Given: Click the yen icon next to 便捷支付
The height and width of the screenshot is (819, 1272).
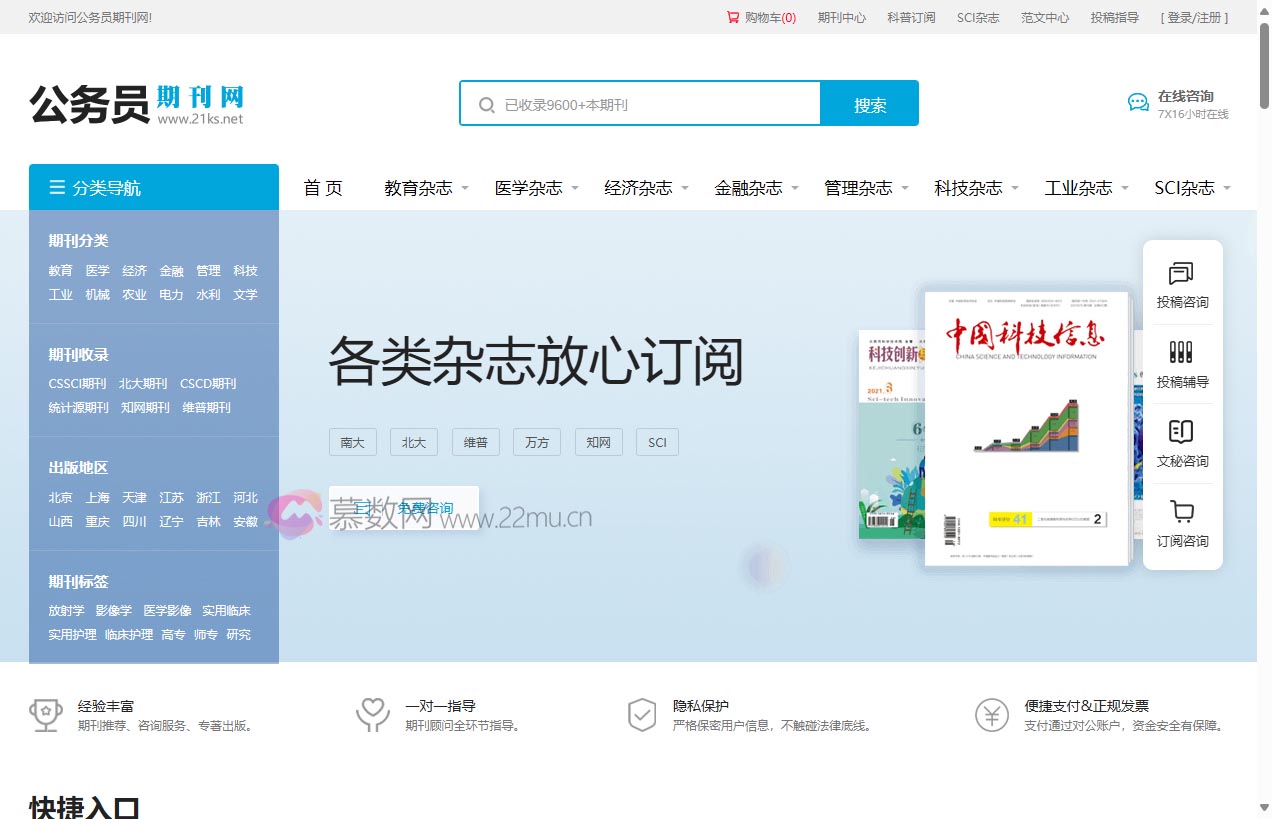Looking at the screenshot, I should click(x=992, y=715).
